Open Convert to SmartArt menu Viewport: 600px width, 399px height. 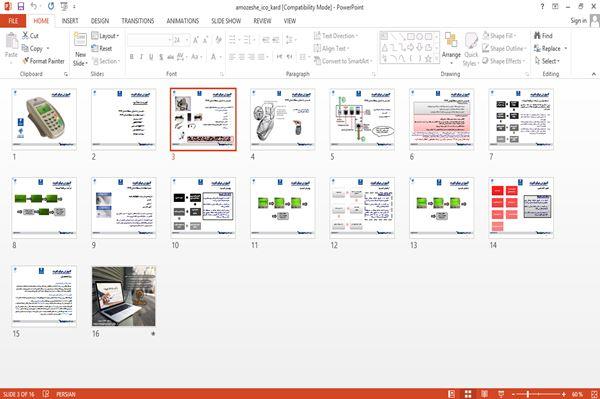click(x=343, y=61)
